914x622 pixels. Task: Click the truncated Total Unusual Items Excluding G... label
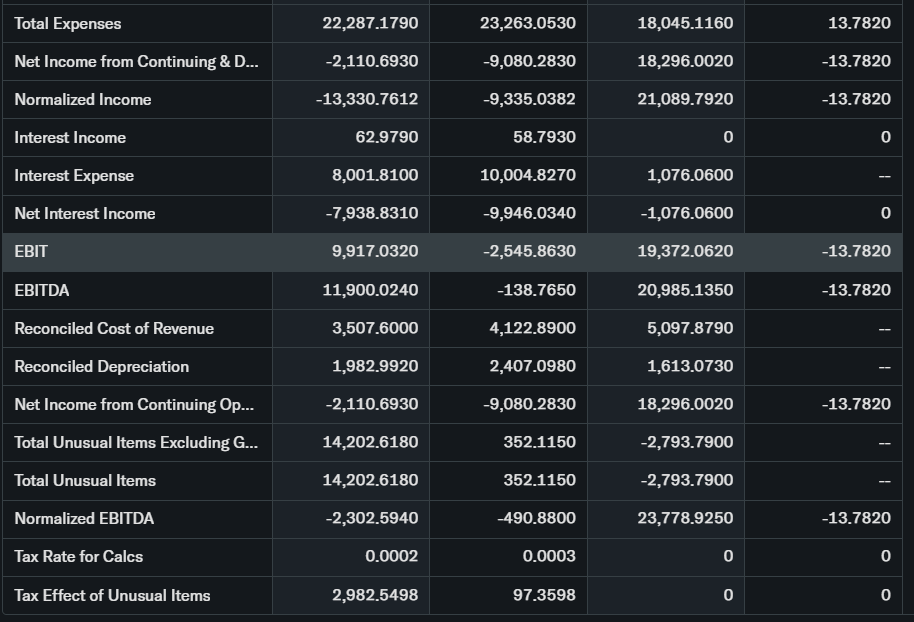pyautogui.click(x=136, y=442)
